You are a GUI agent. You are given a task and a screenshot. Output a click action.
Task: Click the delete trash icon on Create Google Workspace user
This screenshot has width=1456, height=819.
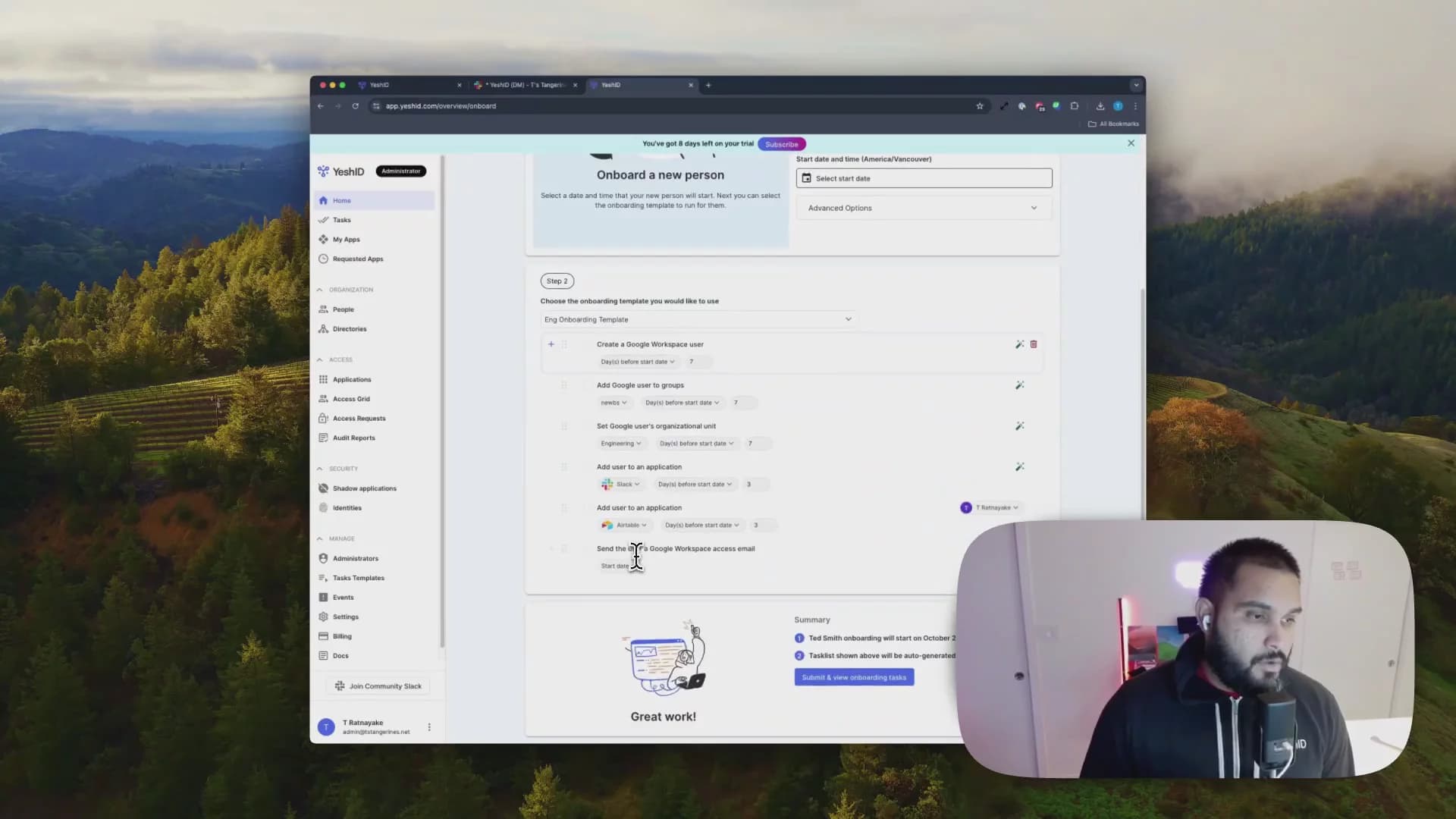point(1033,344)
